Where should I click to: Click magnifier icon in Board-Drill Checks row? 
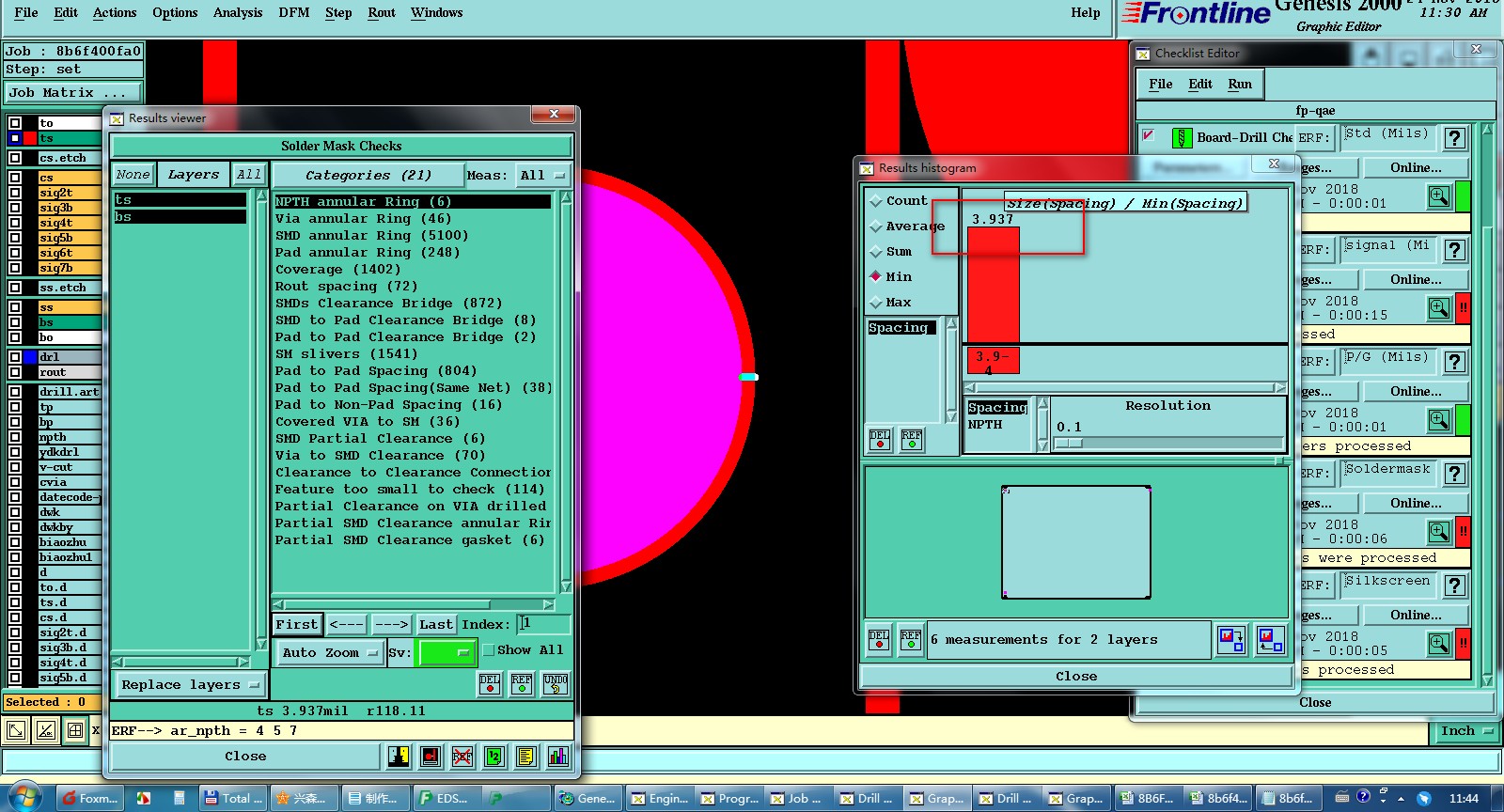(x=1439, y=196)
